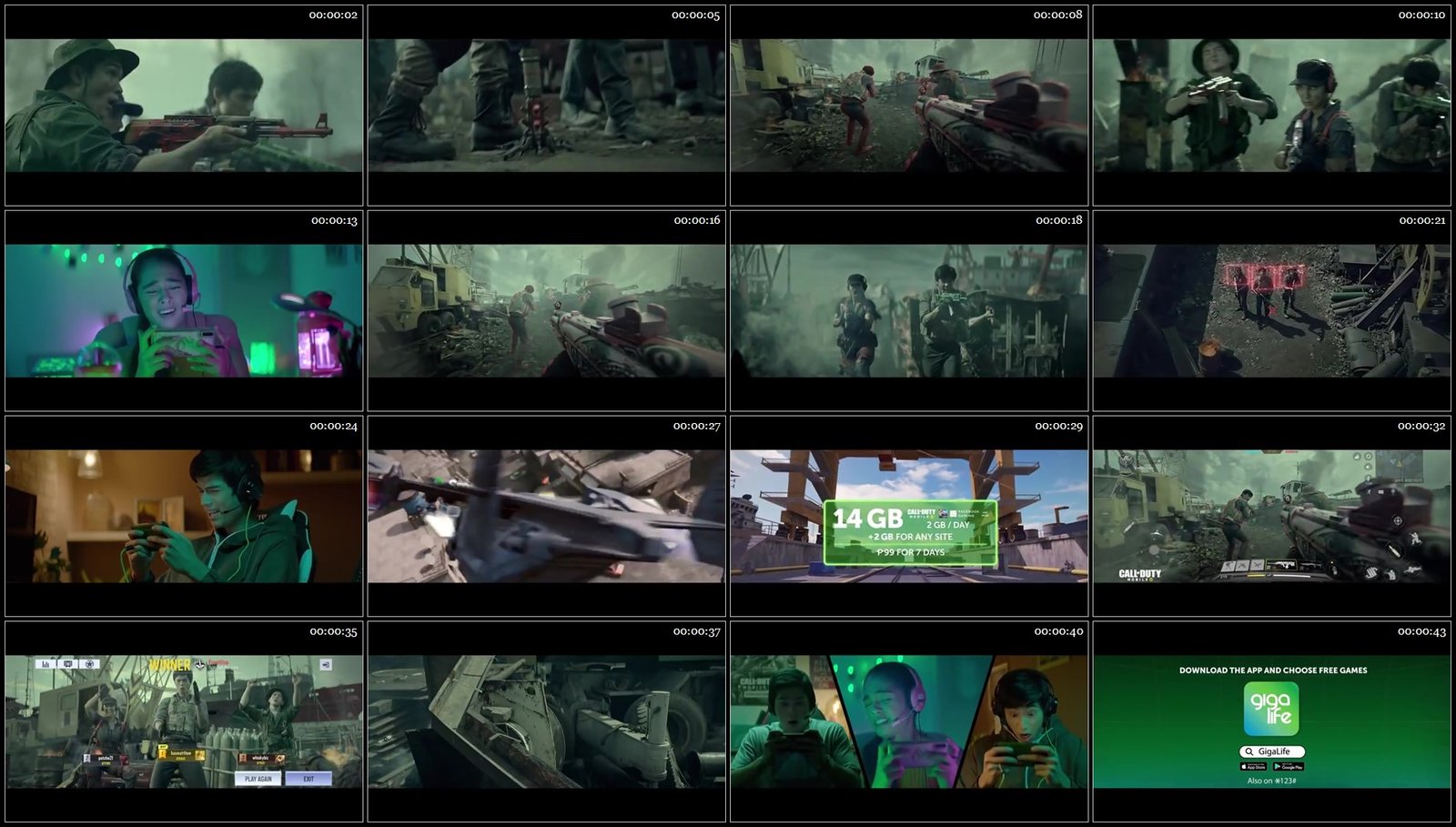1456x827 pixels.
Task: Click the 00:00:02 timestamp label
Action: 333,15
